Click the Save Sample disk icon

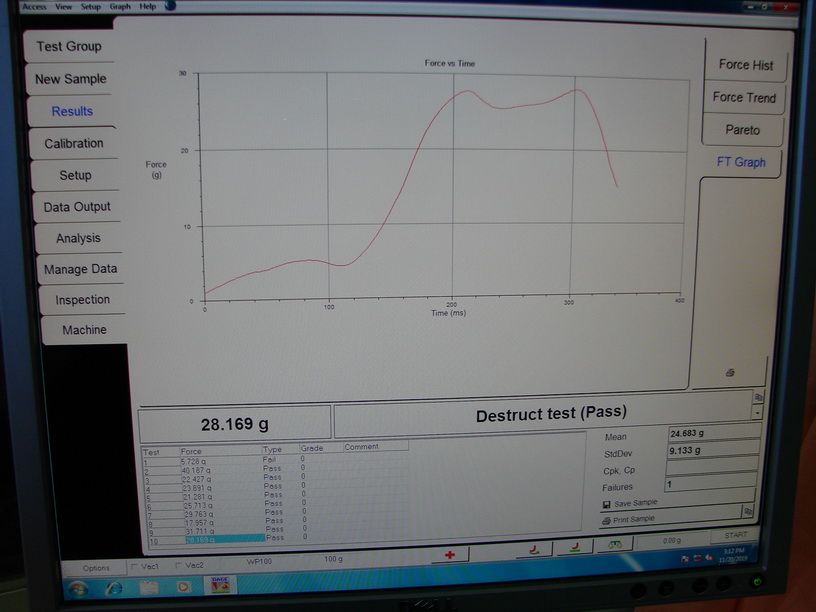click(607, 503)
